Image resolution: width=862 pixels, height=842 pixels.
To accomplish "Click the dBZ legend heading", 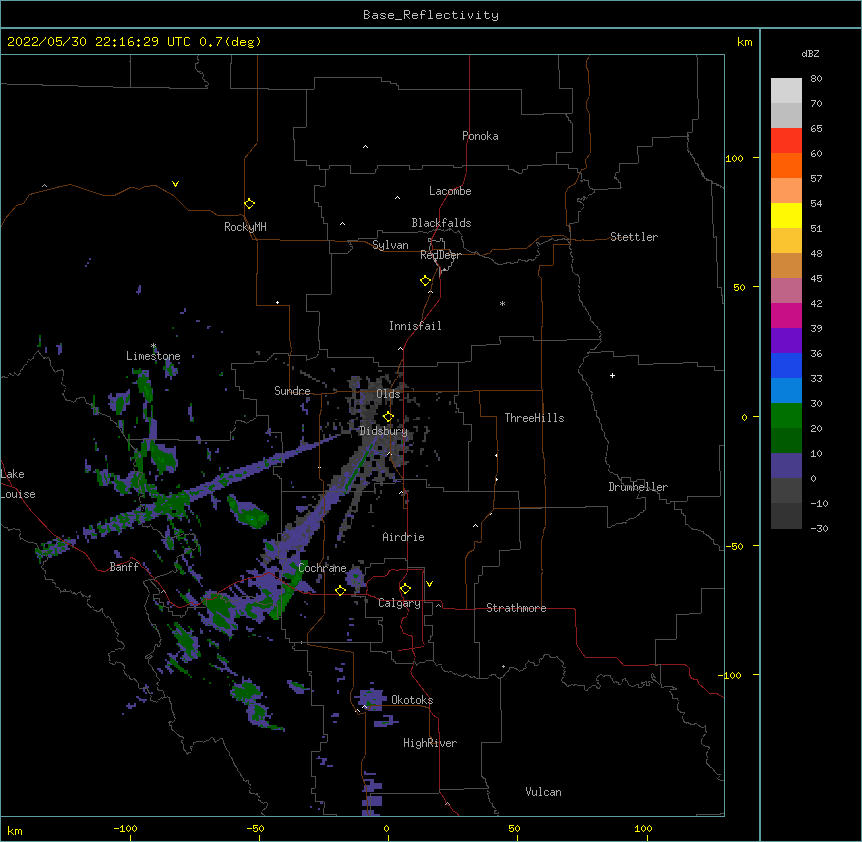I will click(810, 53).
